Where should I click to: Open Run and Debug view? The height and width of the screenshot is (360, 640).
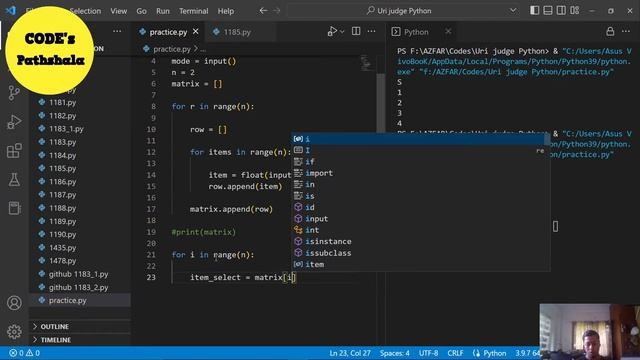pos(14,122)
